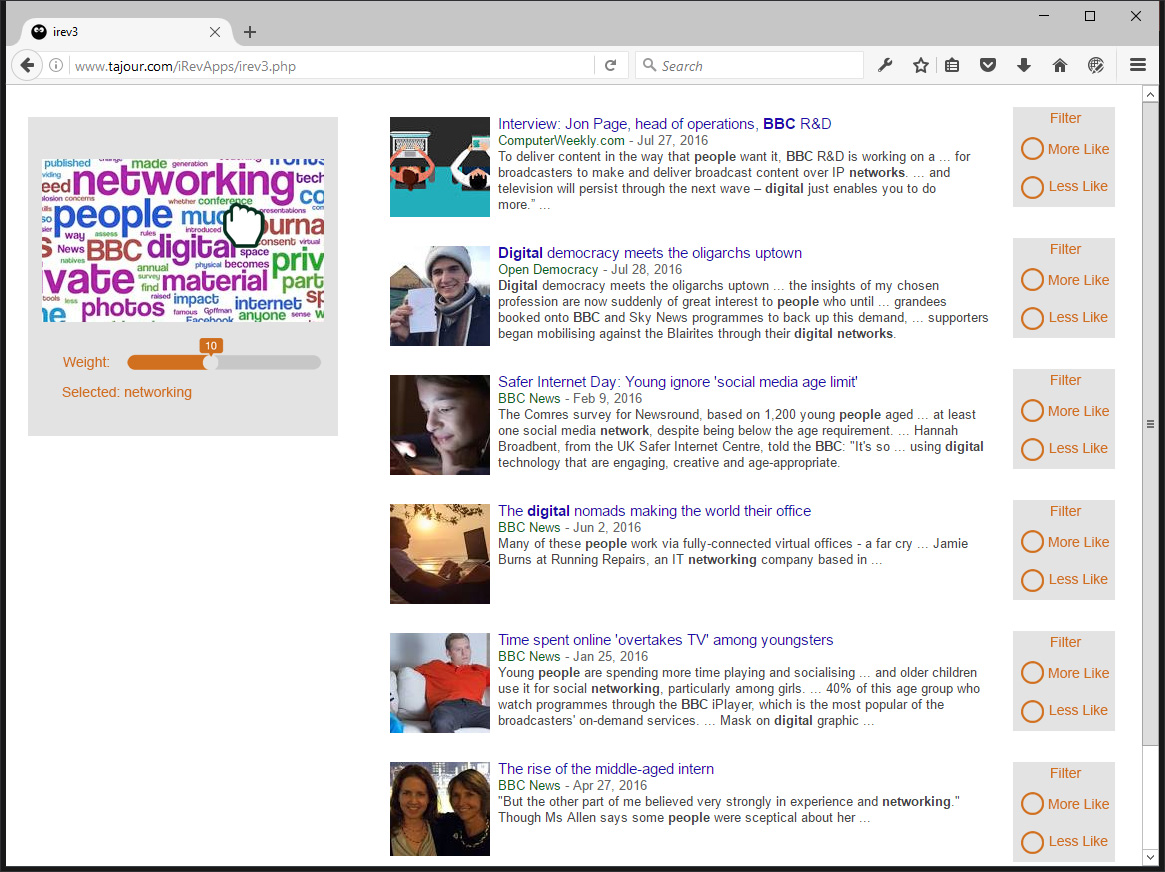
Task: Click 'ComputerWeekly.com' source text
Action: point(561,140)
